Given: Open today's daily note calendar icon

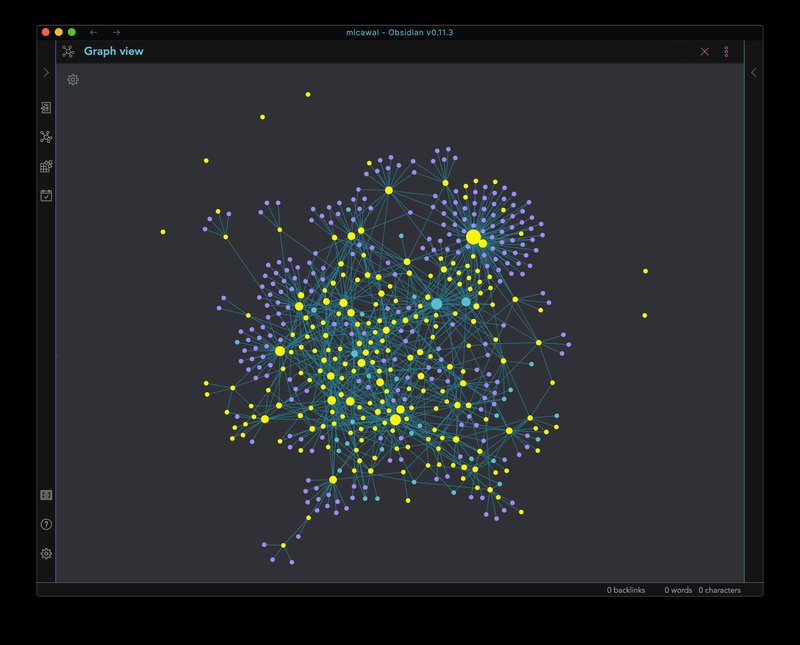Looking at the screenshot, I should pyautogui.click(x=46, y=195).
